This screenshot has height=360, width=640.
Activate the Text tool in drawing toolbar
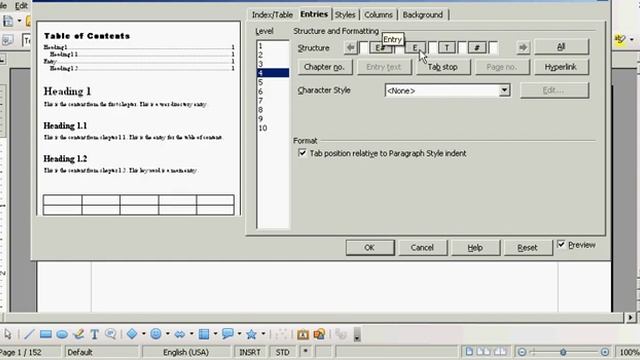tap(94, 334)
